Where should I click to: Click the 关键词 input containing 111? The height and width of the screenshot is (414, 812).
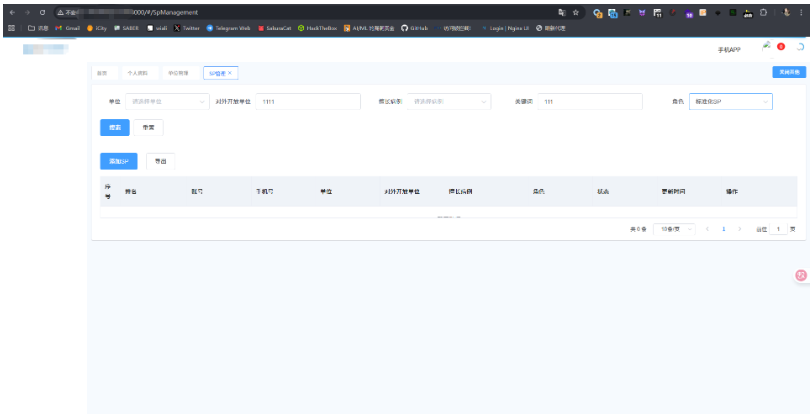tap(590, 102)
